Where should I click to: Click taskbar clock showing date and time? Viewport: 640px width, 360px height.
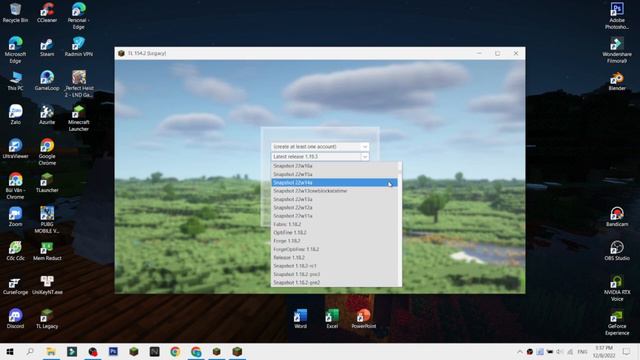pos(604,351)
